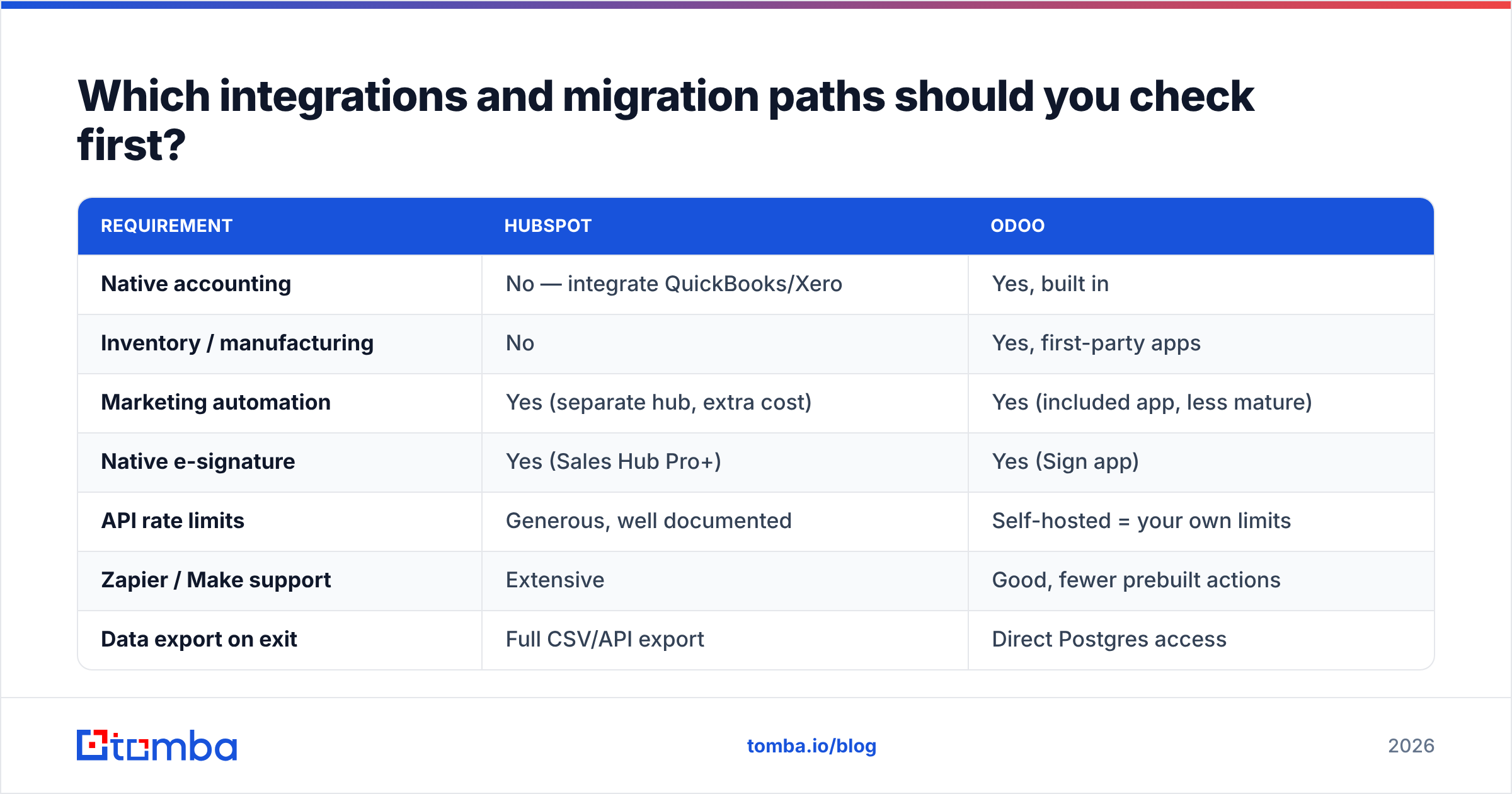Click 'Zapier / Make support' row label
The width and height of the screenshot is (1512, 794).
[x=215, y=580]
